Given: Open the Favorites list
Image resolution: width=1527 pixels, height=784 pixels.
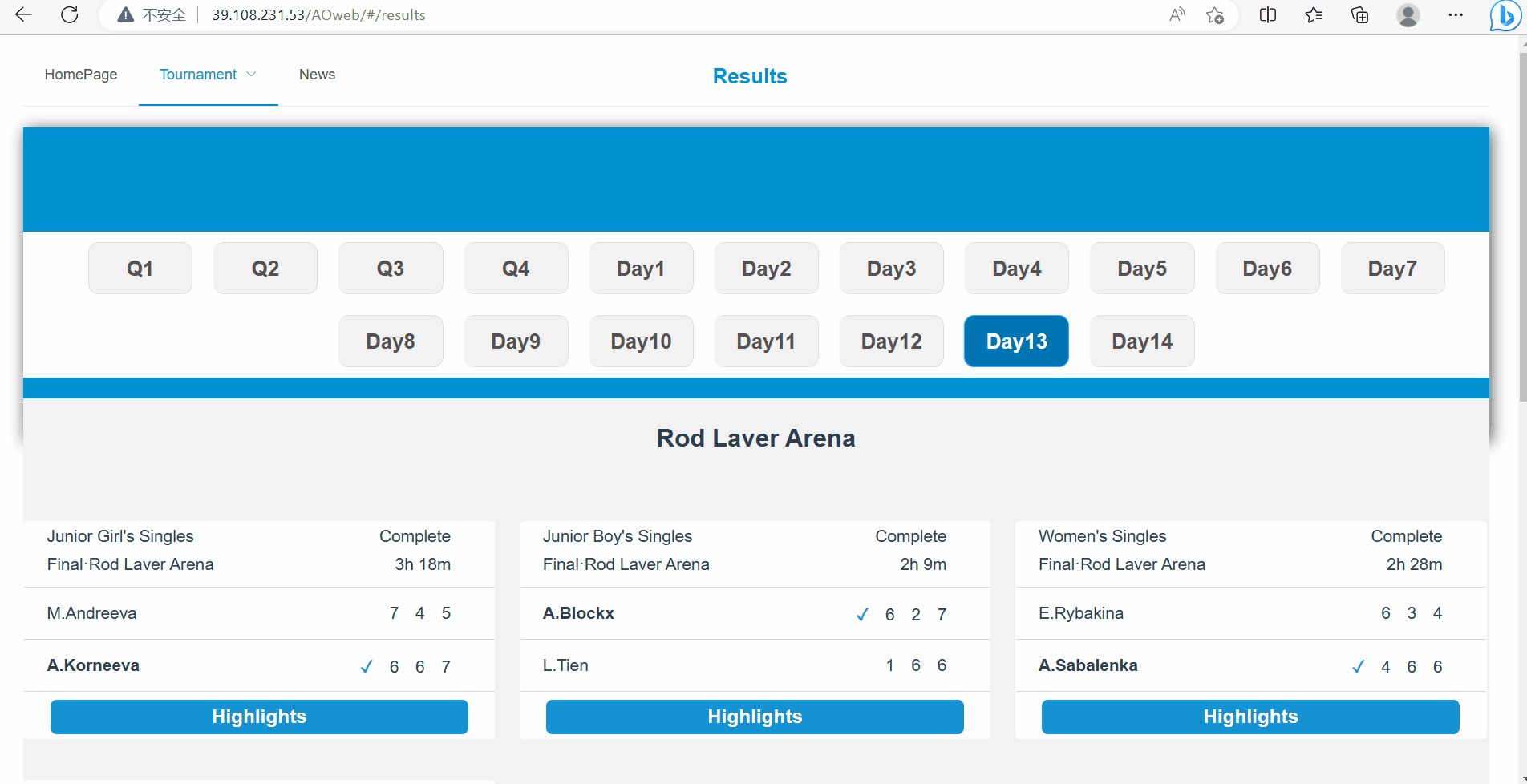Looking at the screenshot, I should point(1314,14).
